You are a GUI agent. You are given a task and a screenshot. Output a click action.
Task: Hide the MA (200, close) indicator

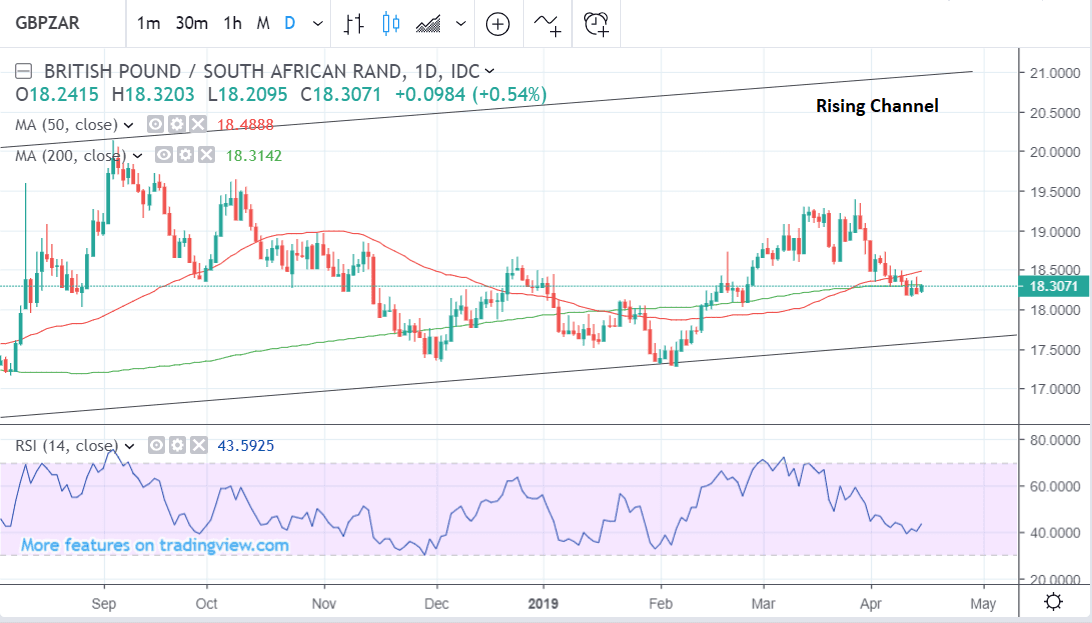point(163,155)
